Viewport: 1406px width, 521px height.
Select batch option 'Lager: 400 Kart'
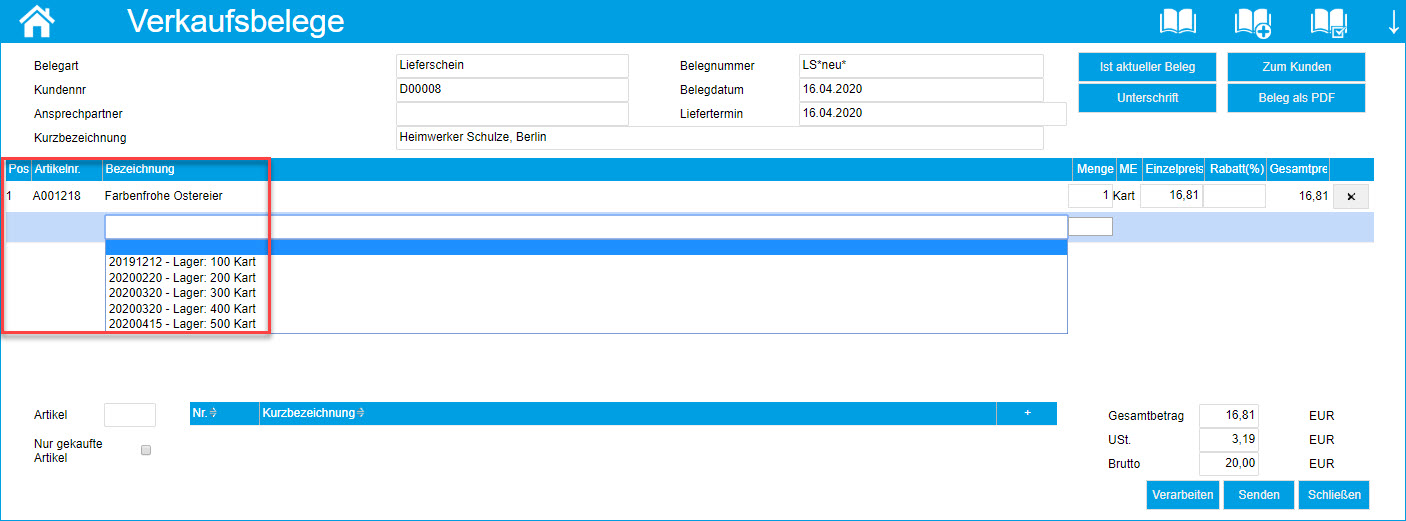tap(182, 309)
